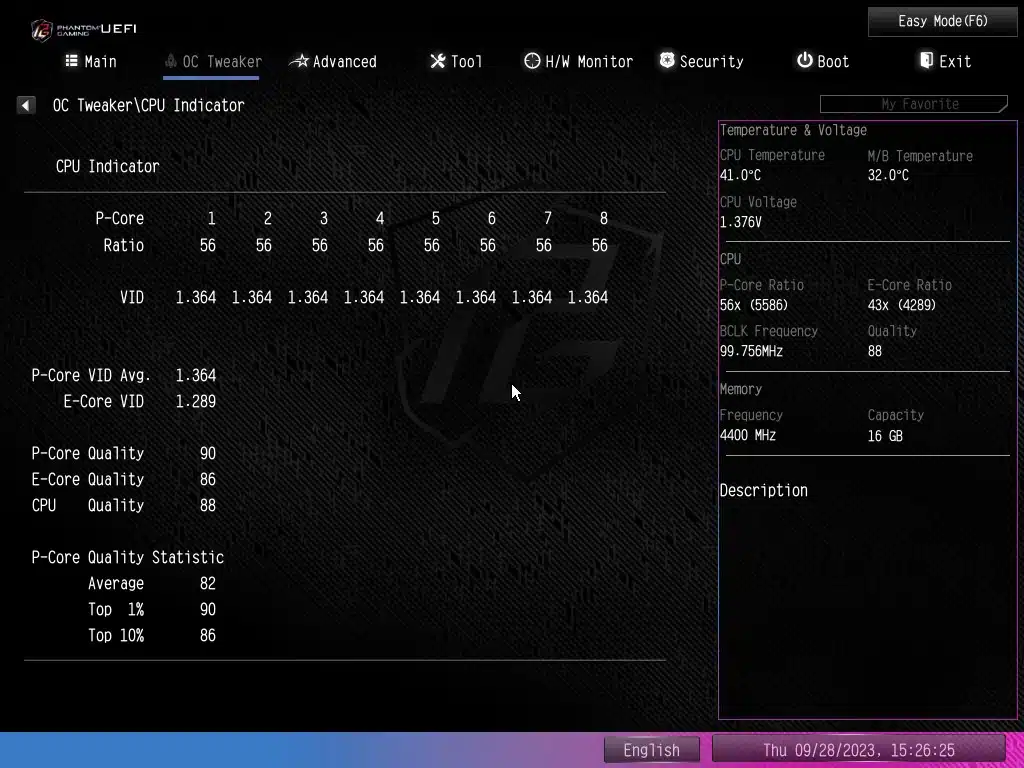
Task: Open the My Favorite panel
Action: (913, 104)
